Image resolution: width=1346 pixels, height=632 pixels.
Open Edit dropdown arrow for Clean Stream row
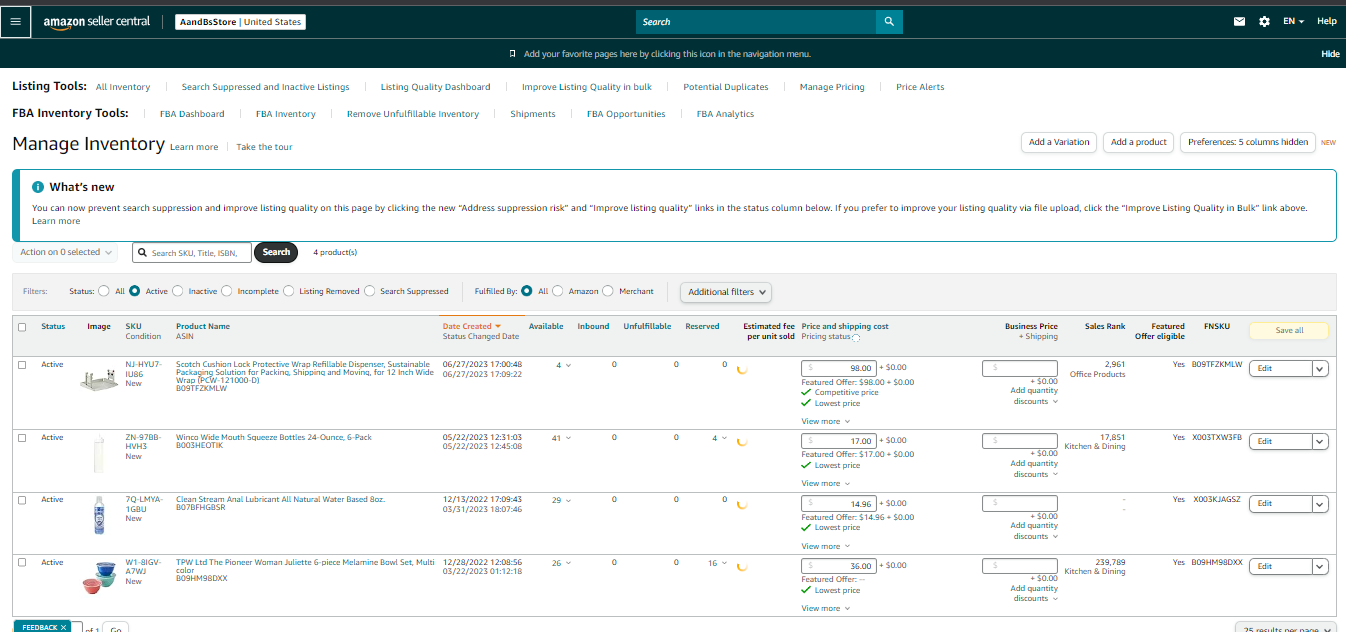(1320, 504)
